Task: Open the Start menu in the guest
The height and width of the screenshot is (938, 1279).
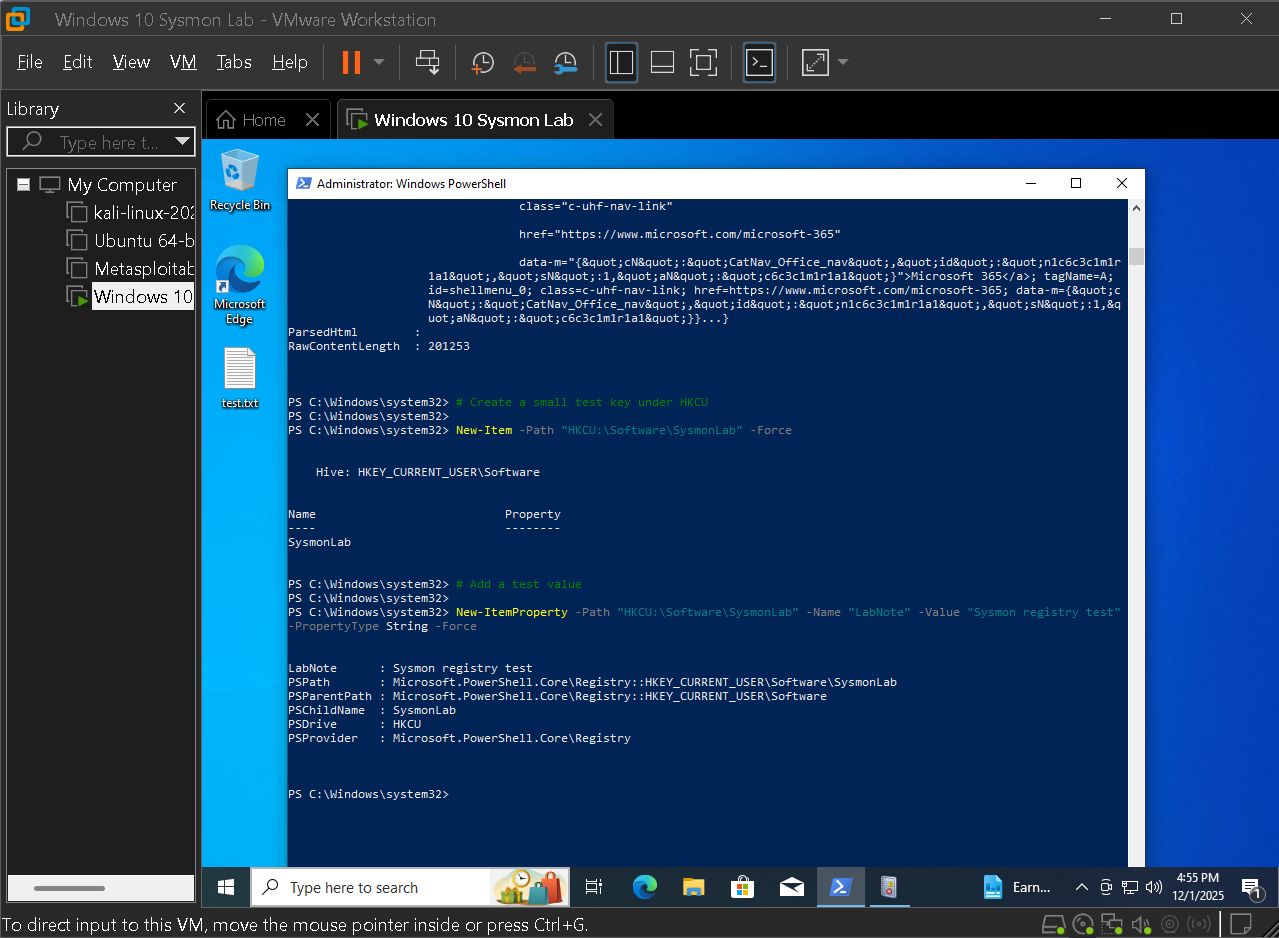Action: [x=224, y=887]
